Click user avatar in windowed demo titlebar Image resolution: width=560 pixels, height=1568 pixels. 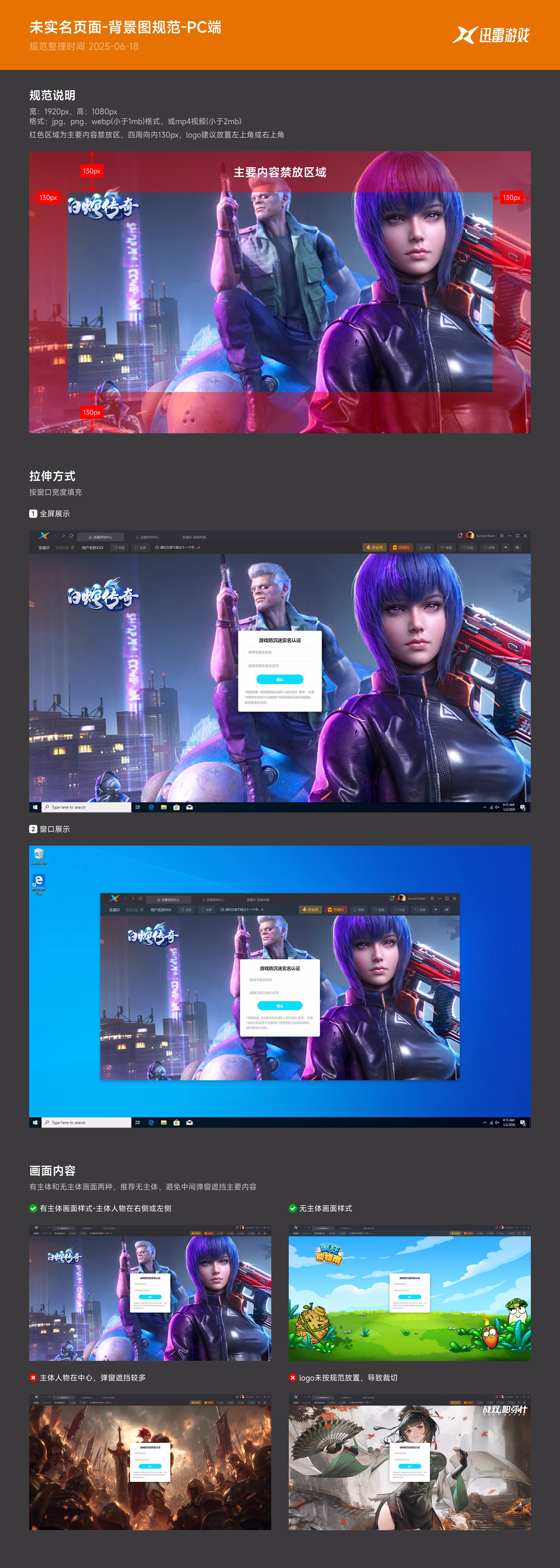402,898
